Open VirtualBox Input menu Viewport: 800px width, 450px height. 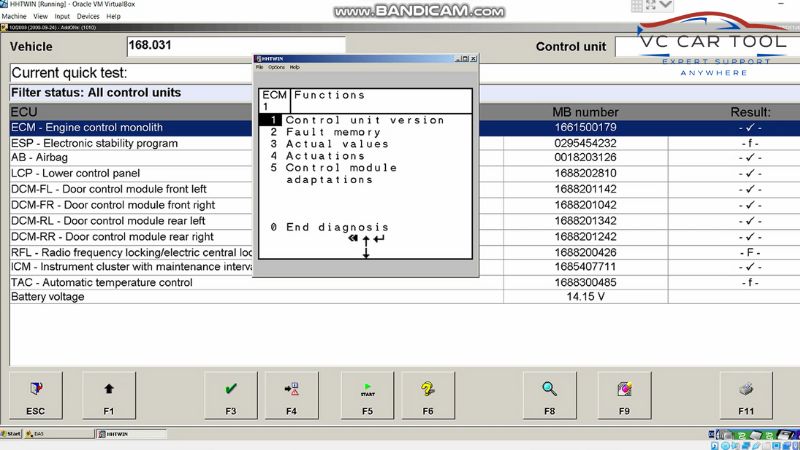point(62,16)
